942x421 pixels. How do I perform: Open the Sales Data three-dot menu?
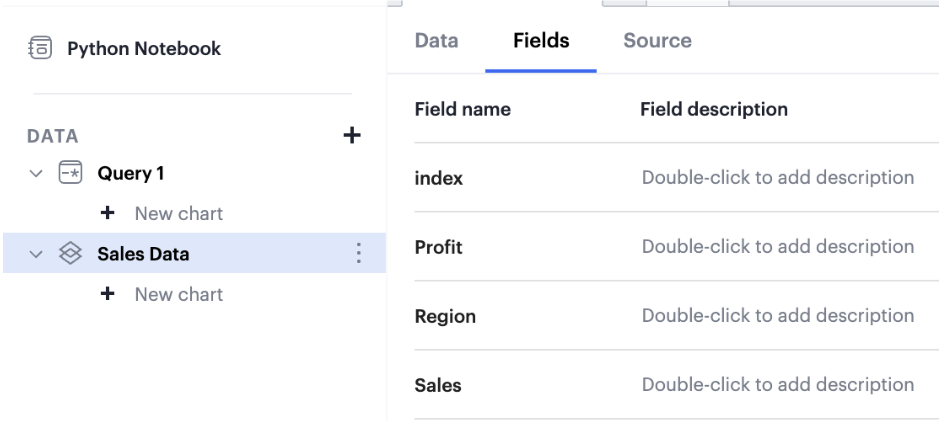coord(358,254)
